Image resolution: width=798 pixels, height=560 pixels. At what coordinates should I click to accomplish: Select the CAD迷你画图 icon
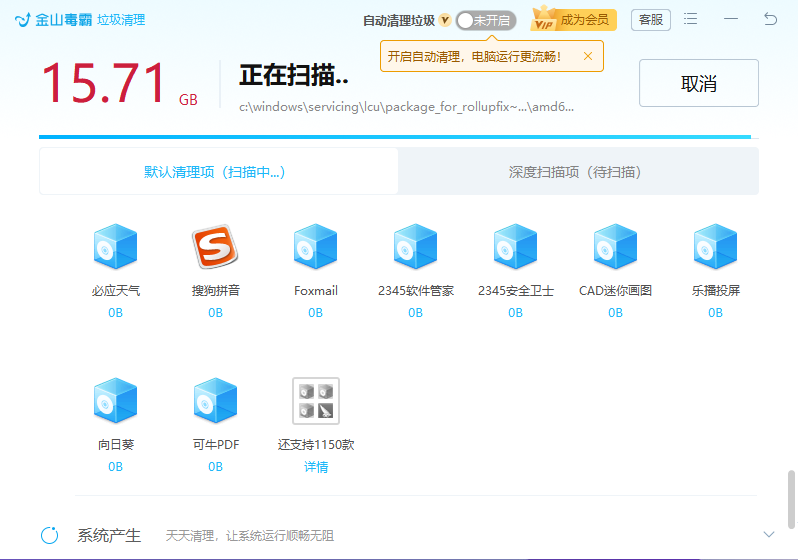pyautogui.click(x=615, y=247)
